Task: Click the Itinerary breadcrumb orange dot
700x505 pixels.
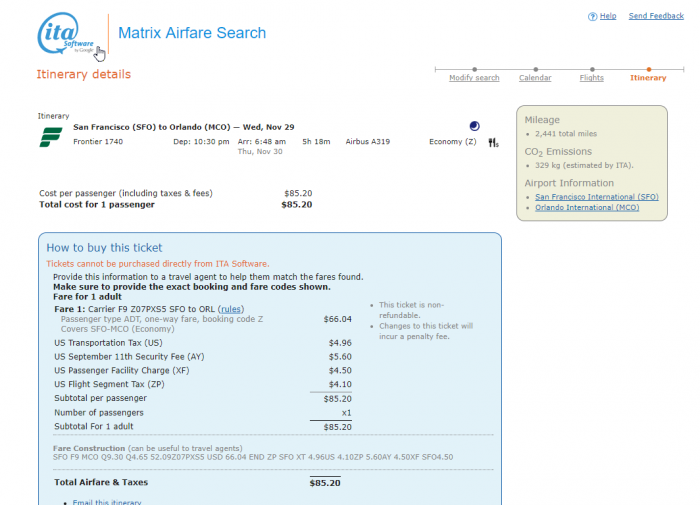Action: (649, 69)
